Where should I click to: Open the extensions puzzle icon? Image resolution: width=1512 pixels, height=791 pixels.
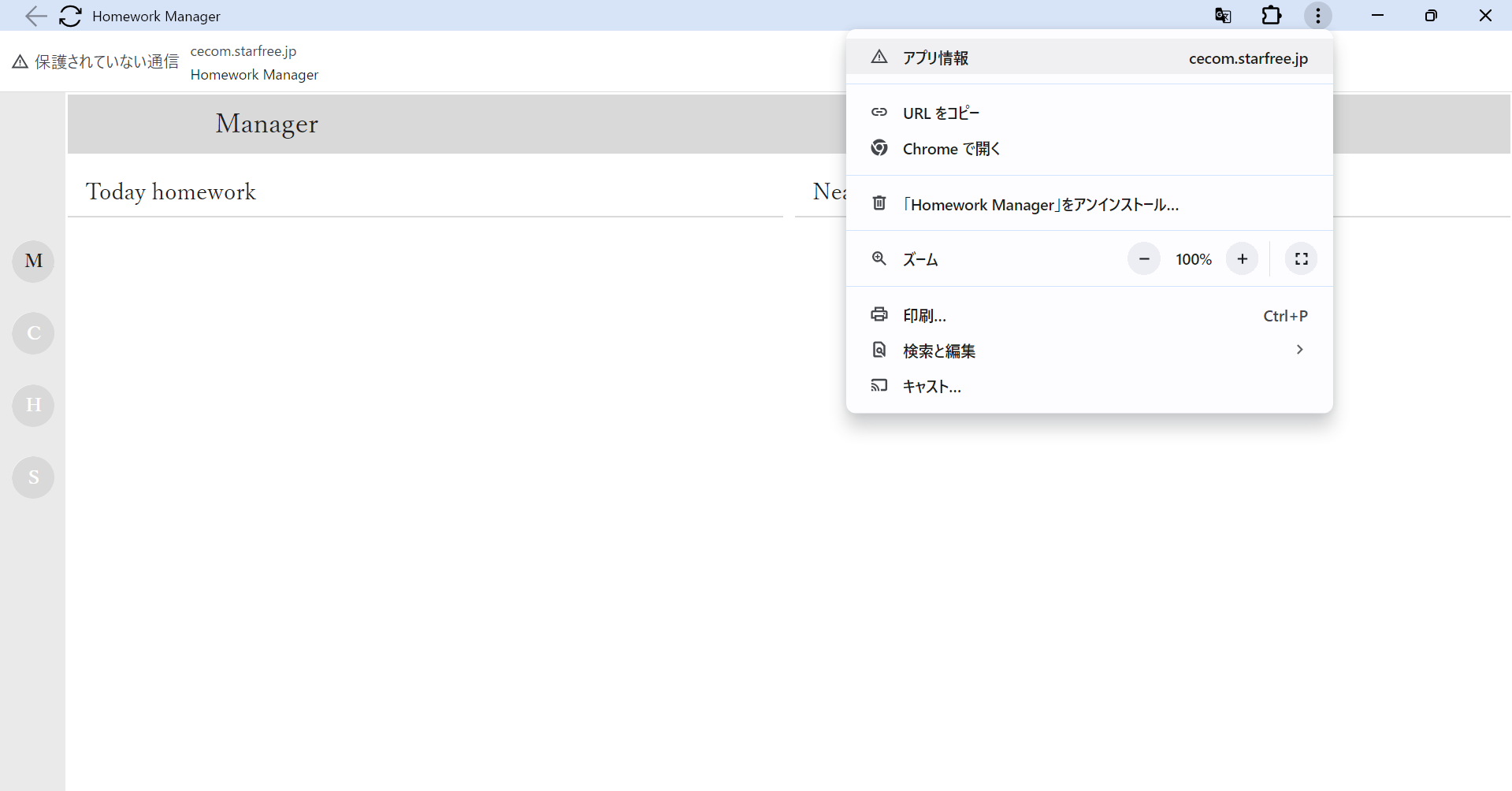tap(1271, 16)
